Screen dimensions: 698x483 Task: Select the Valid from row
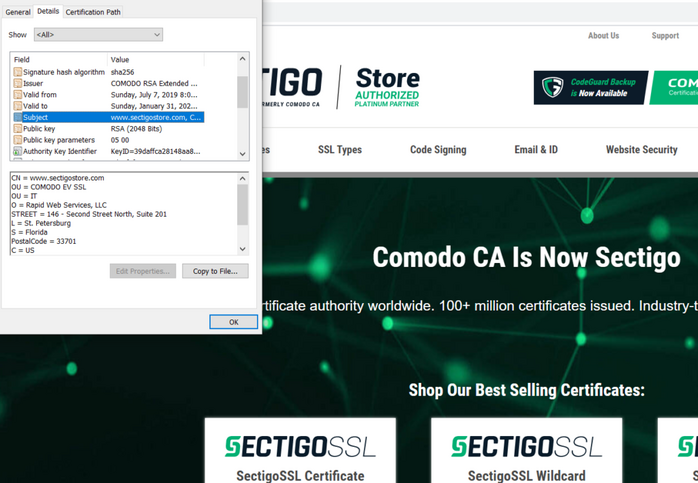tap(109, 95)
